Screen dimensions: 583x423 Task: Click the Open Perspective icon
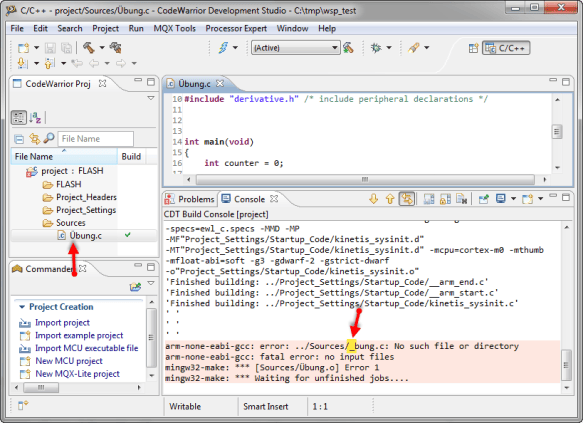pyautogui.click(x=473, y=48)
